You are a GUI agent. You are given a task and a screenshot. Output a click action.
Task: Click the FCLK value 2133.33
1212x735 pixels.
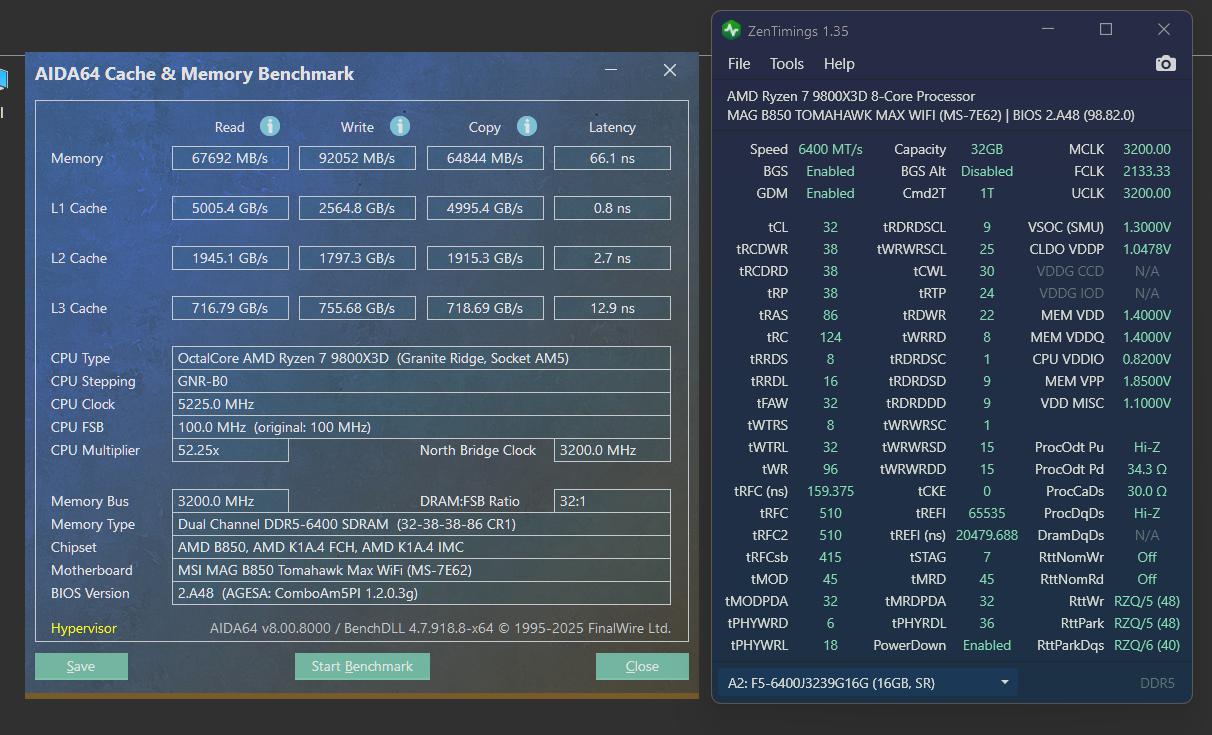(1146, 171)
